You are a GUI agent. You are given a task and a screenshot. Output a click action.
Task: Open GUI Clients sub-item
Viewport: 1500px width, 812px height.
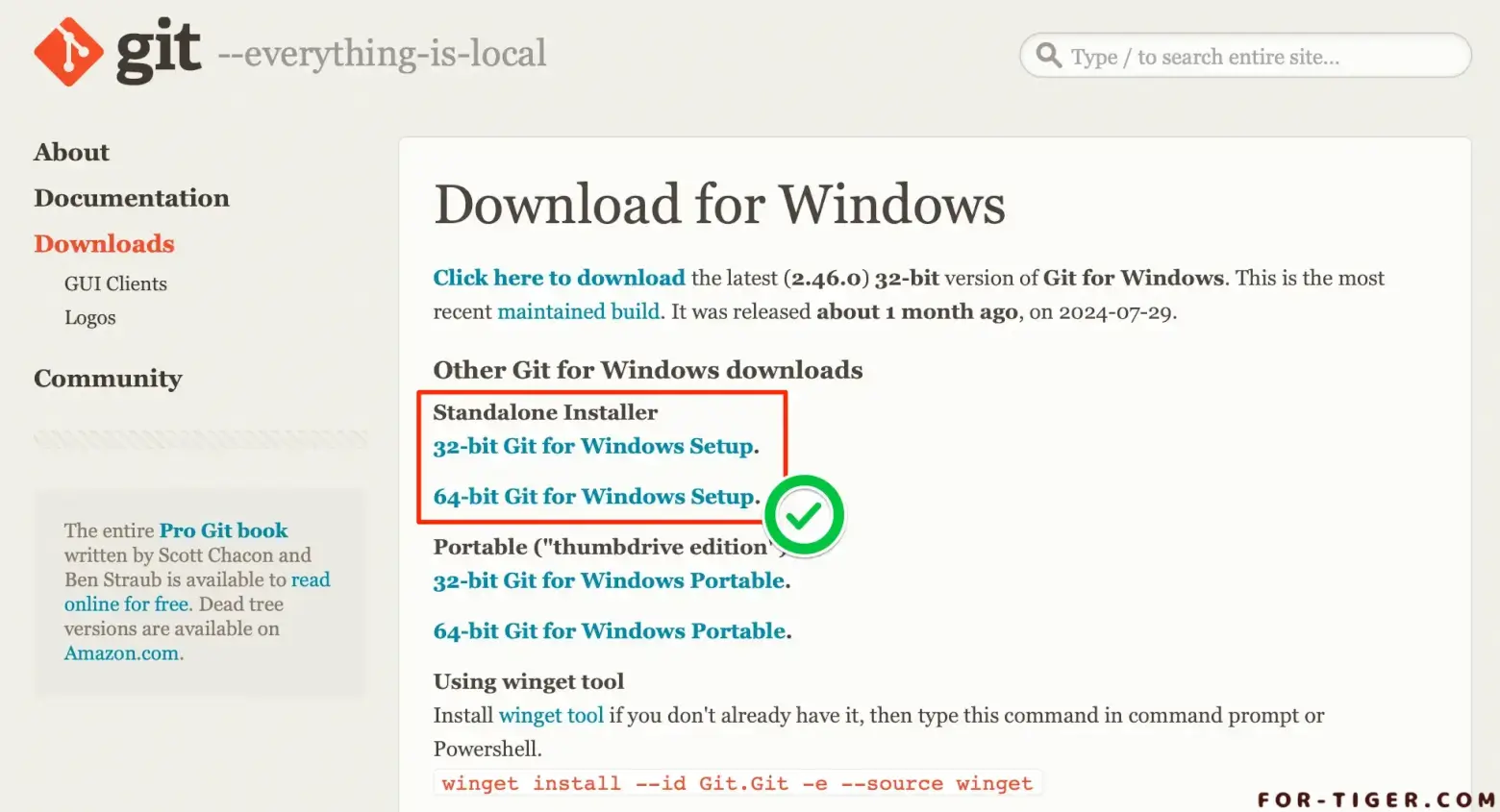click(x=115, y=283)
